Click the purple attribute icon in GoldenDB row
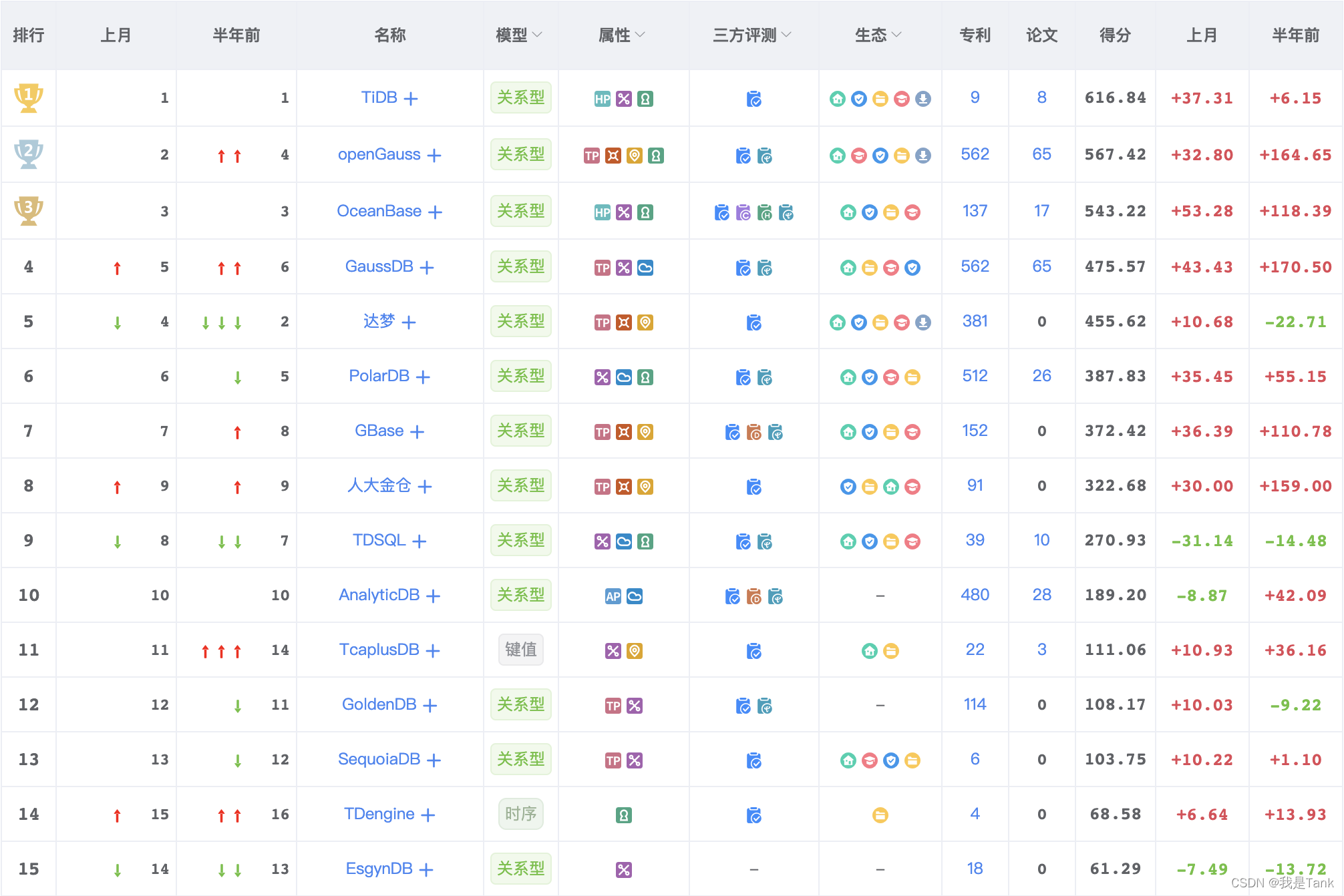 click(635, 706)
